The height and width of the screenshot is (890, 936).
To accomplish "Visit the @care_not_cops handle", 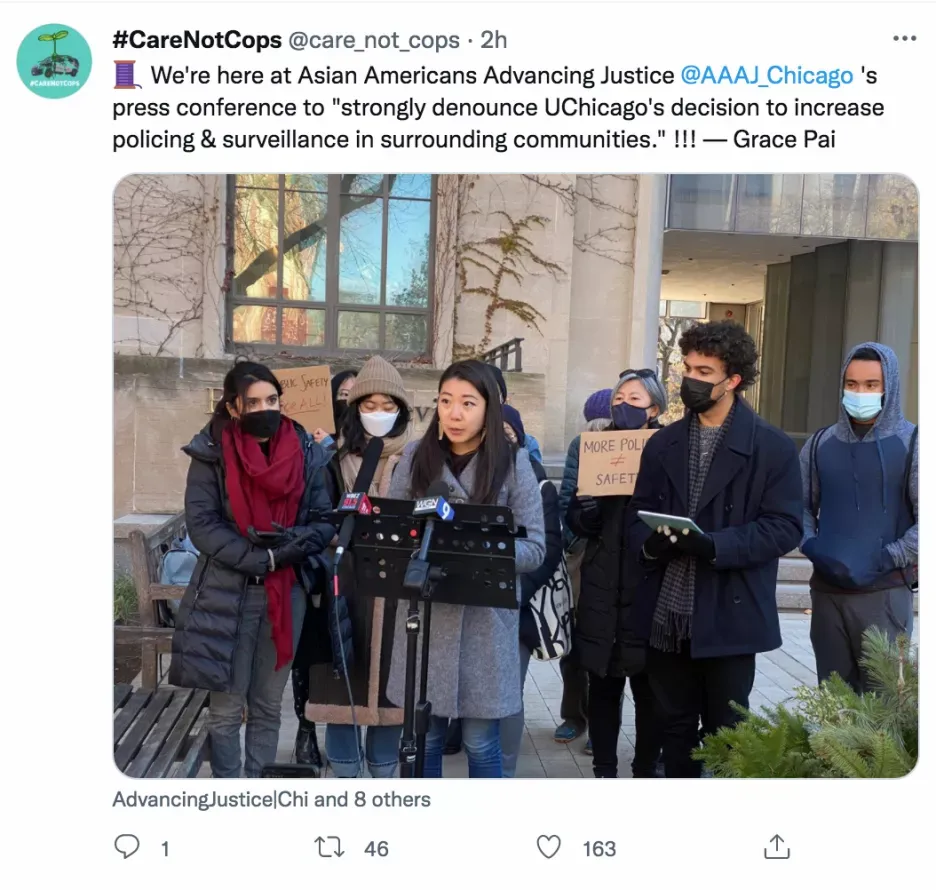I will 374,40.
